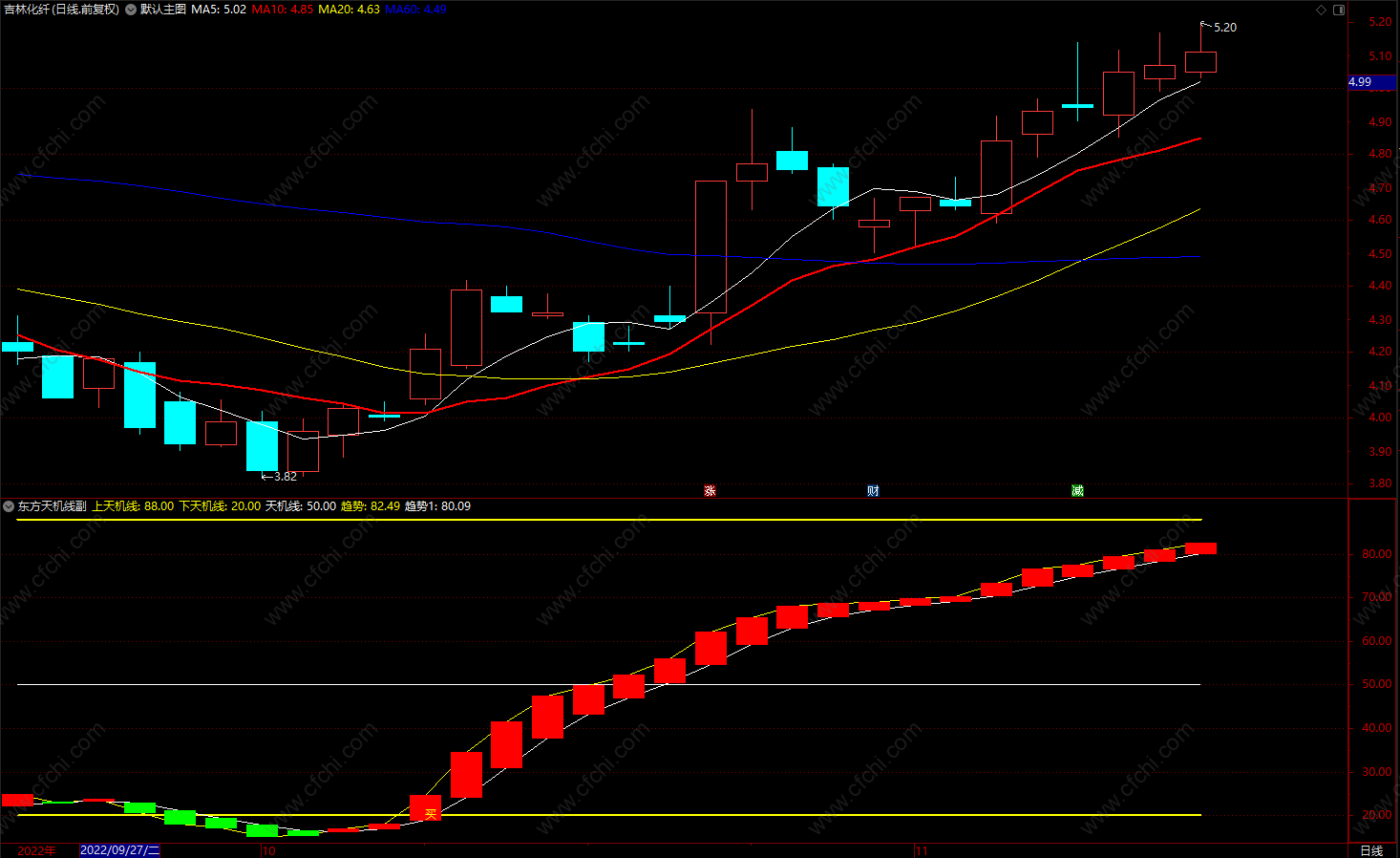Click the 买 buy signal marker
1400x858 pixels.
coord(431,814)
